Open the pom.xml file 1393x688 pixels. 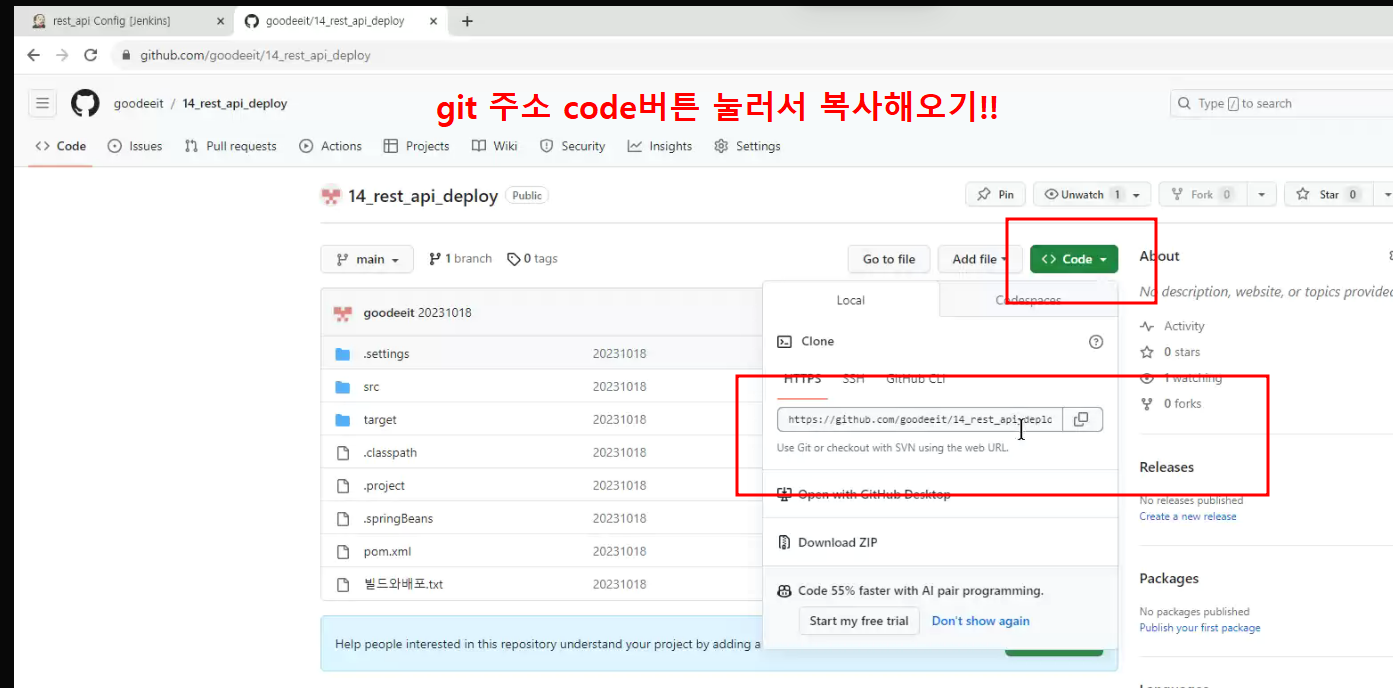[x=387, y=552]
